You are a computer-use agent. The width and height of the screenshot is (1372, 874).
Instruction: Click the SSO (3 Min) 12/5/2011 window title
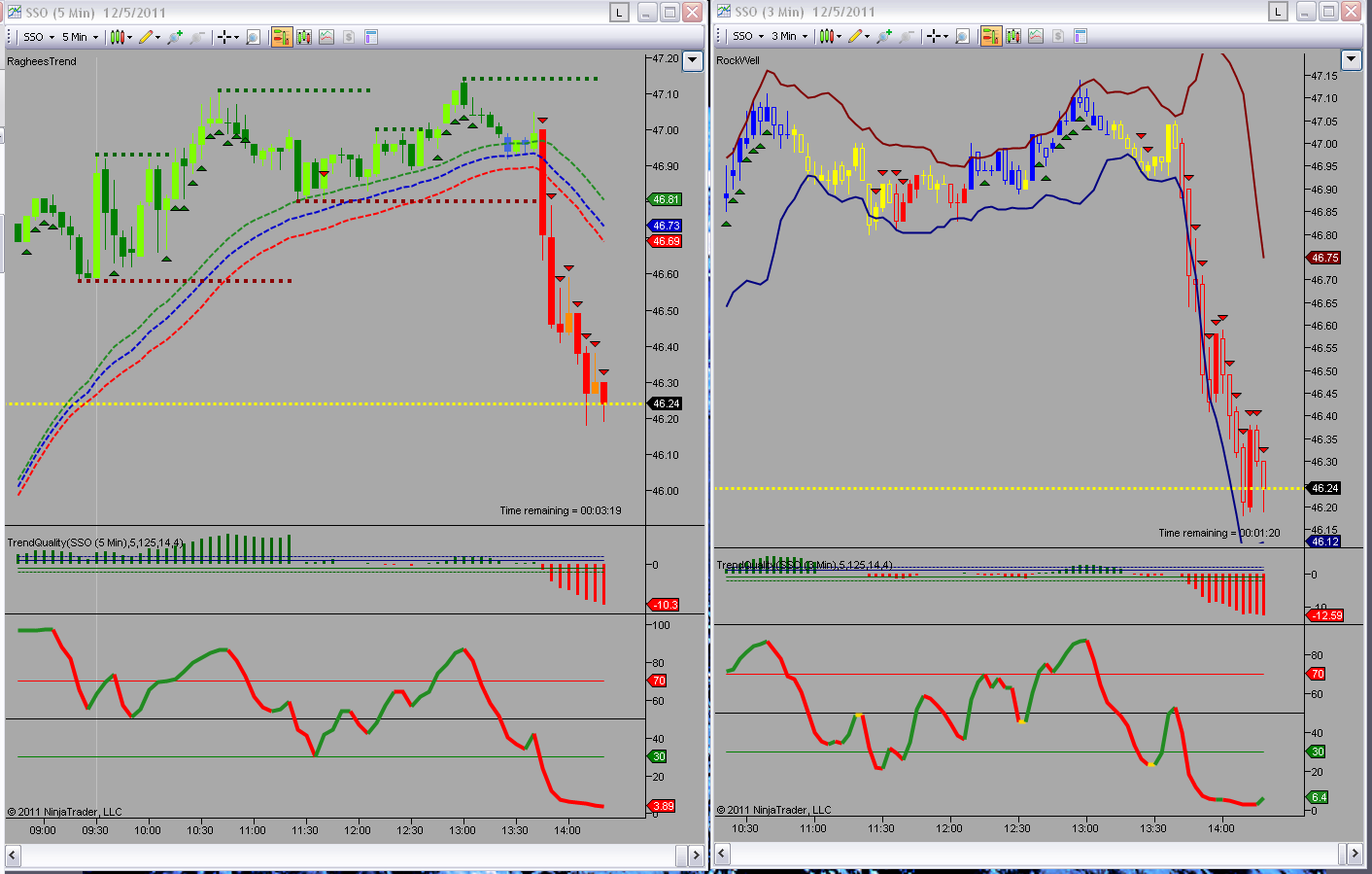805,12
